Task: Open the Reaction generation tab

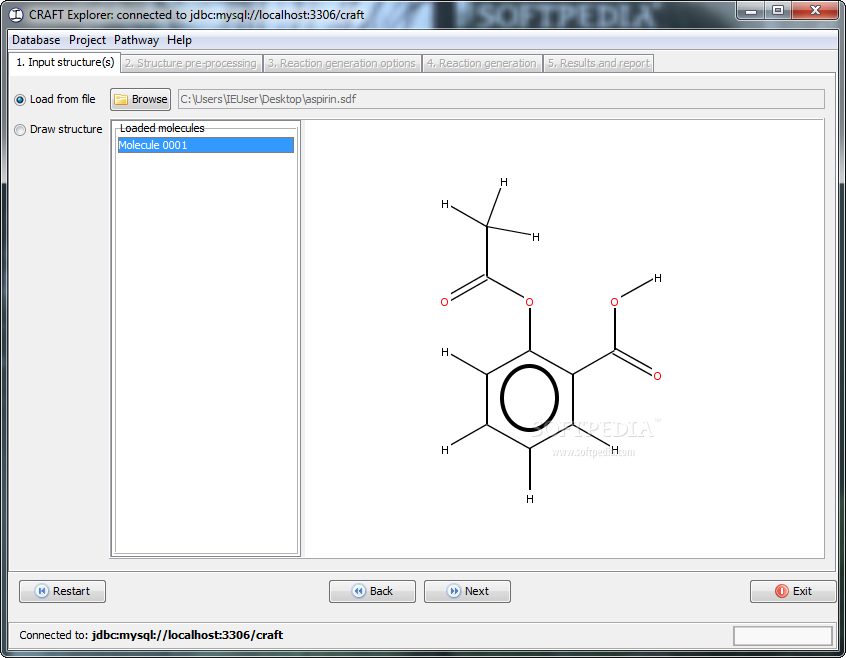Action: pos(482,63)
